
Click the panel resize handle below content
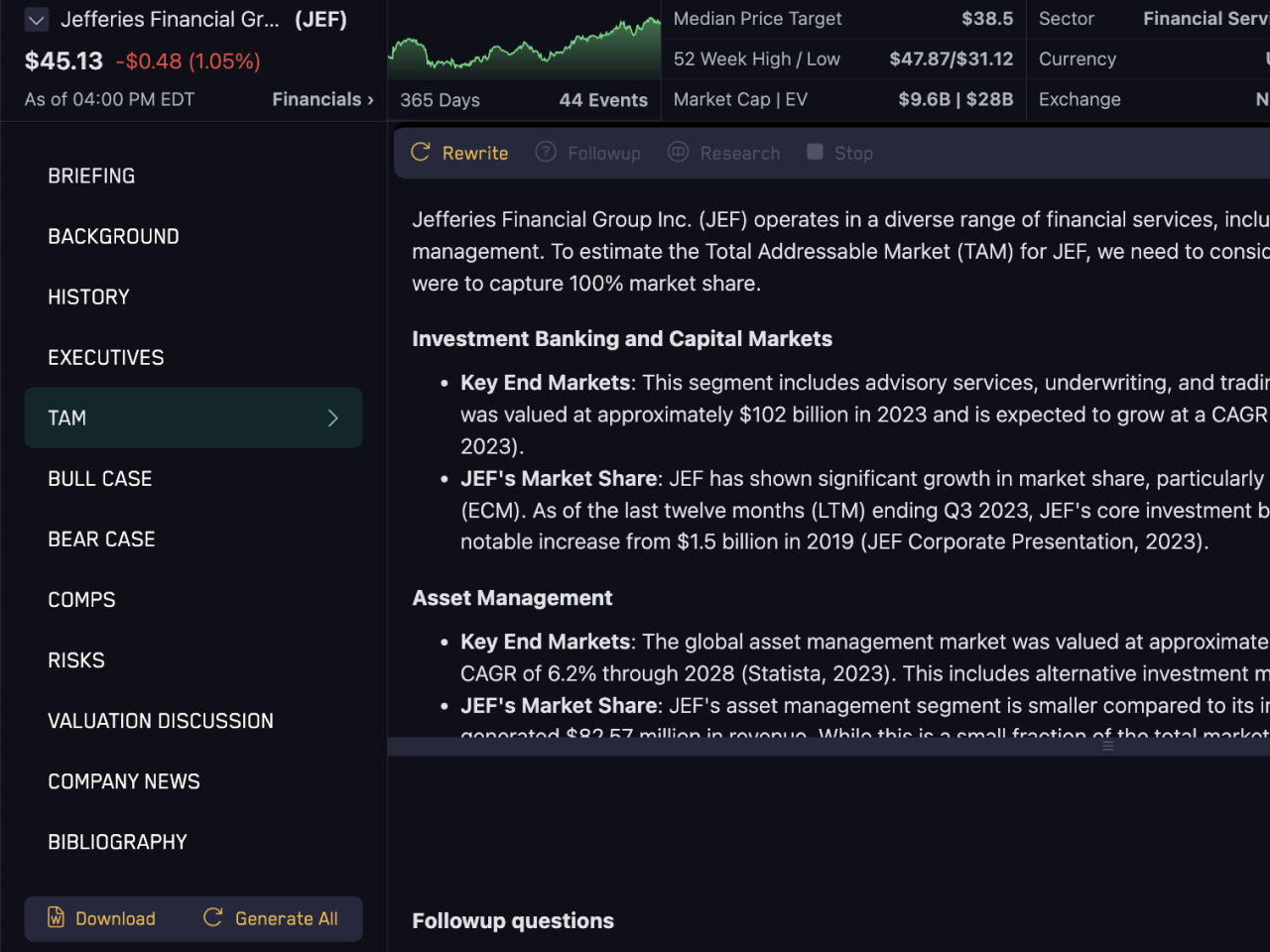pyautogui.click(x=1108, y=746)
